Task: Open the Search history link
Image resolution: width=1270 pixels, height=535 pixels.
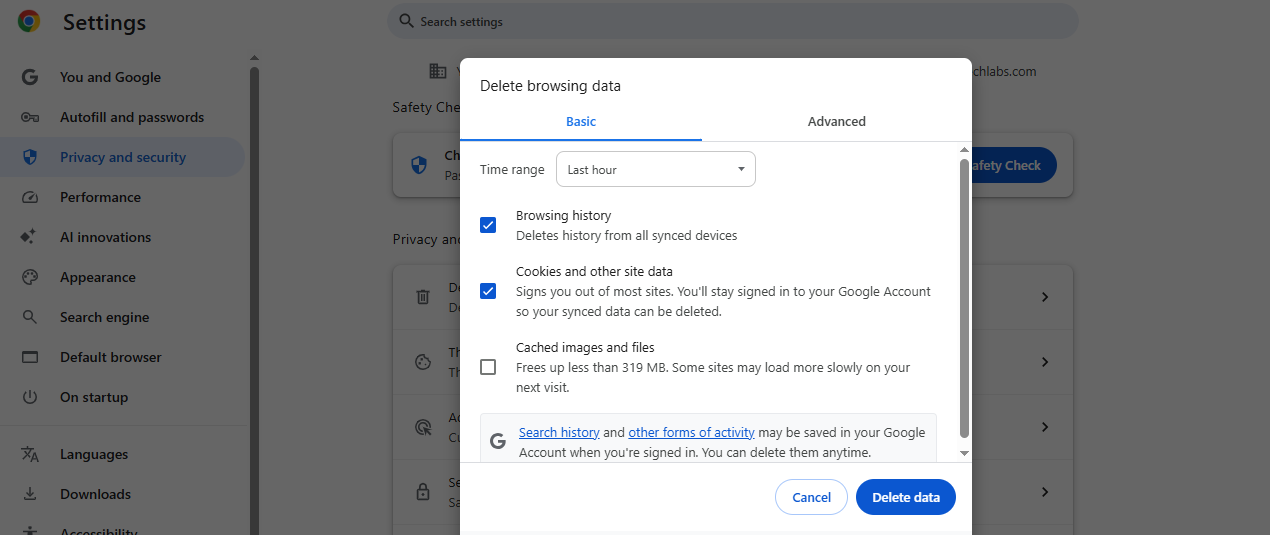Action: click(x=559, y=432)
